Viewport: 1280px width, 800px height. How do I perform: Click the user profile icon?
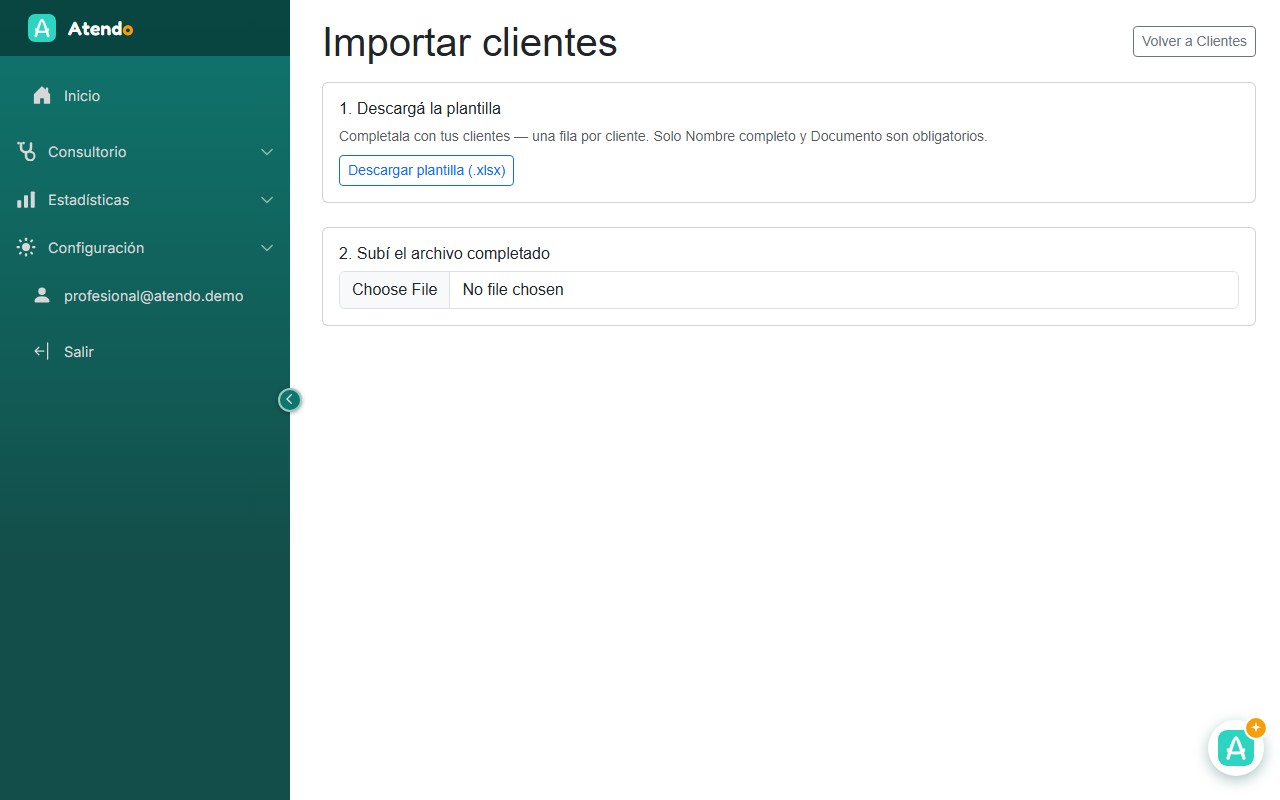(x=42, y=296)
